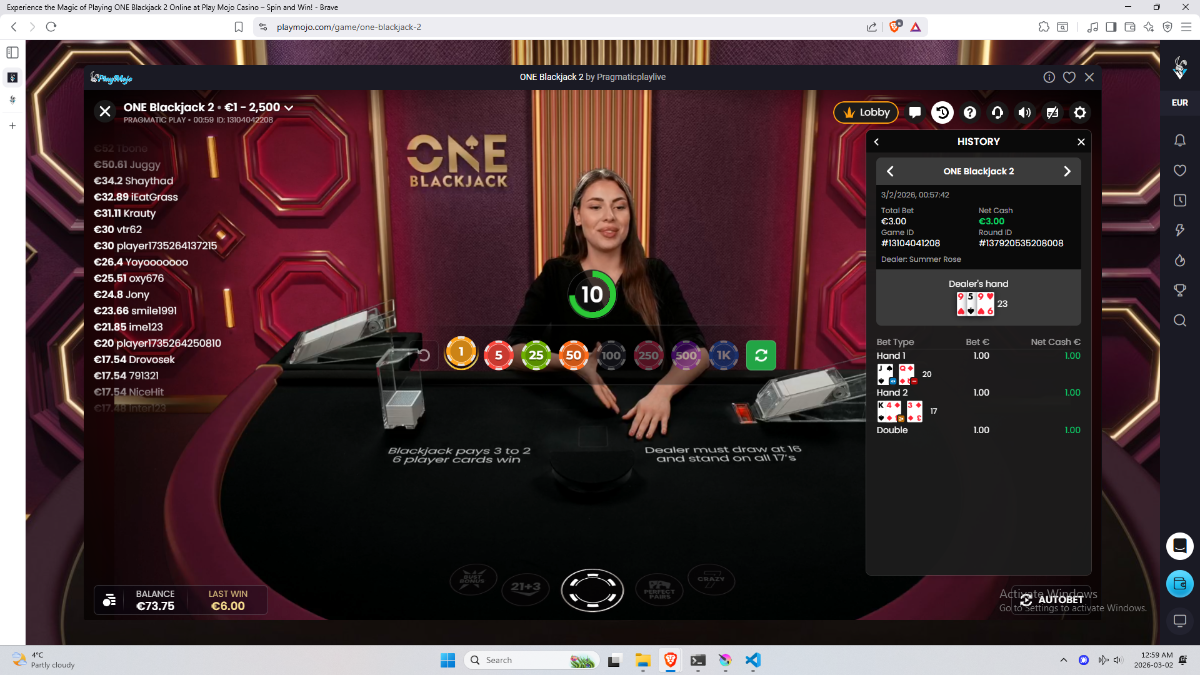Open game info circle icon in header
This screenshot has height=675, width=1200.
tap(1049, 77)
